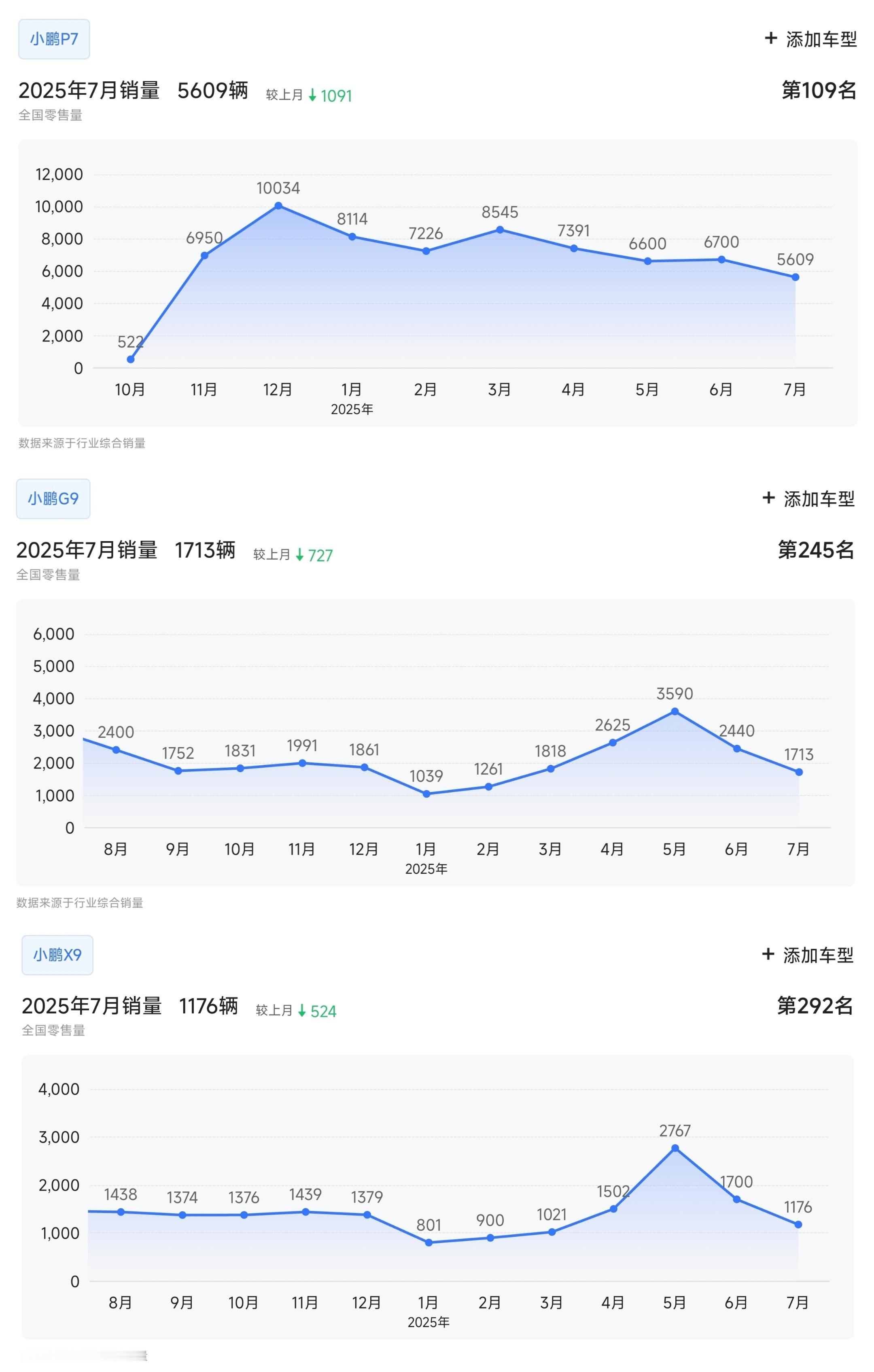Select the 1261 data point in G9 chart
This screenshot has width=874, height=1372.
pos(489,787)
